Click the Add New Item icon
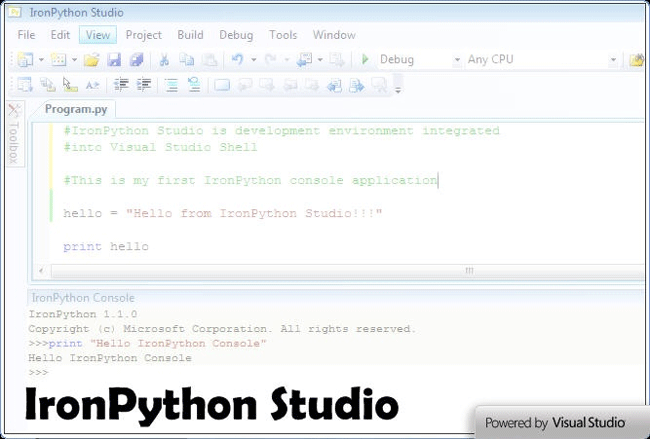Image resolution: width=650 pixels, height=439 pixels. pyautogui.click(x=58, y=60)
